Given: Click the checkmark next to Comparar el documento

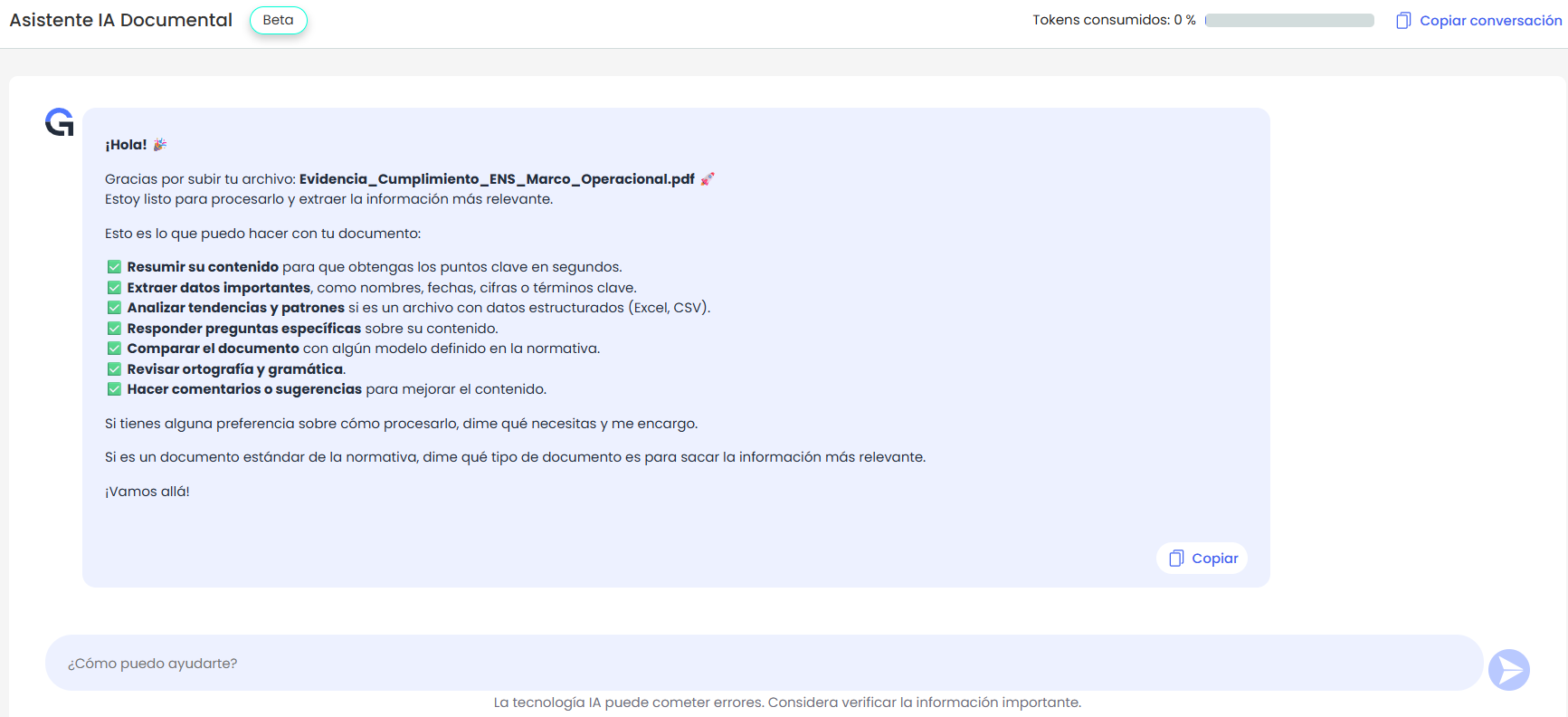Looking at the screenshot, I should [114, 349].
